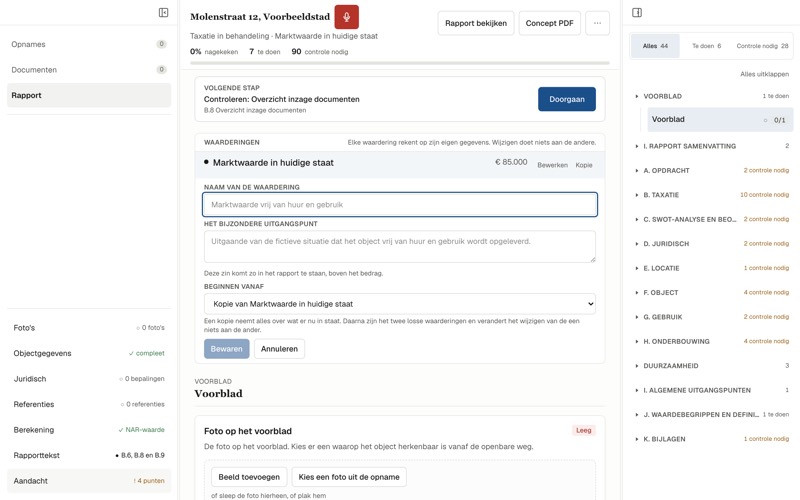Open Documenten in the sidebar
This screenshot has width=800, height=500.
coord(89,70)
